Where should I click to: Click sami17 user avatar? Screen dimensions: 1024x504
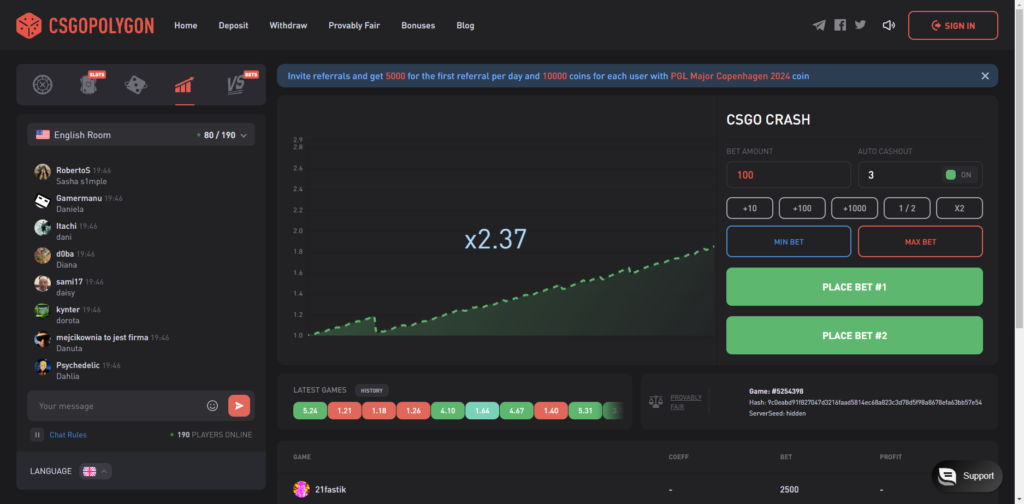(42, 283)
